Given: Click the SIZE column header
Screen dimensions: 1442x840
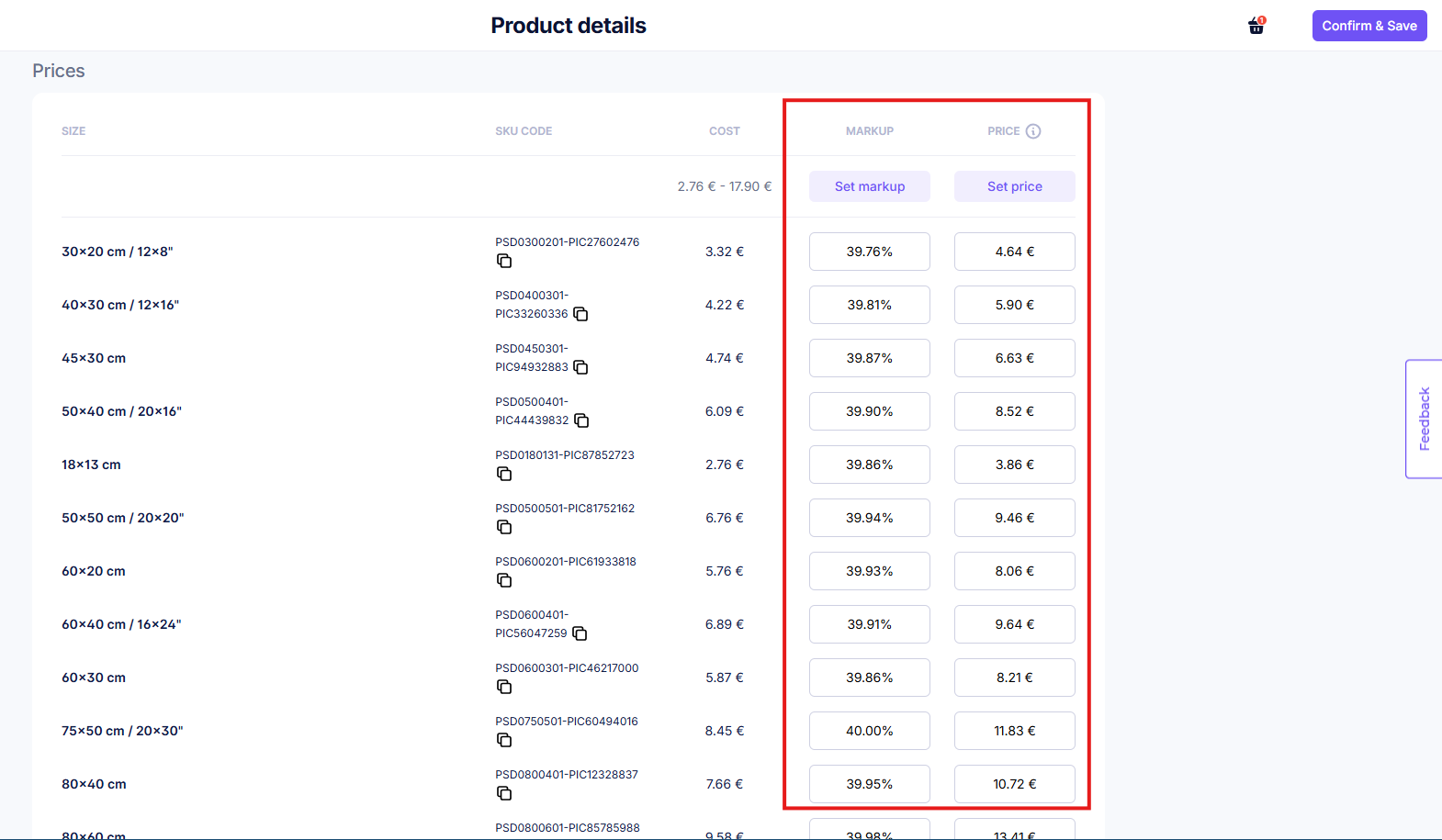Looking at the screenshot, I should coord(73,131).
